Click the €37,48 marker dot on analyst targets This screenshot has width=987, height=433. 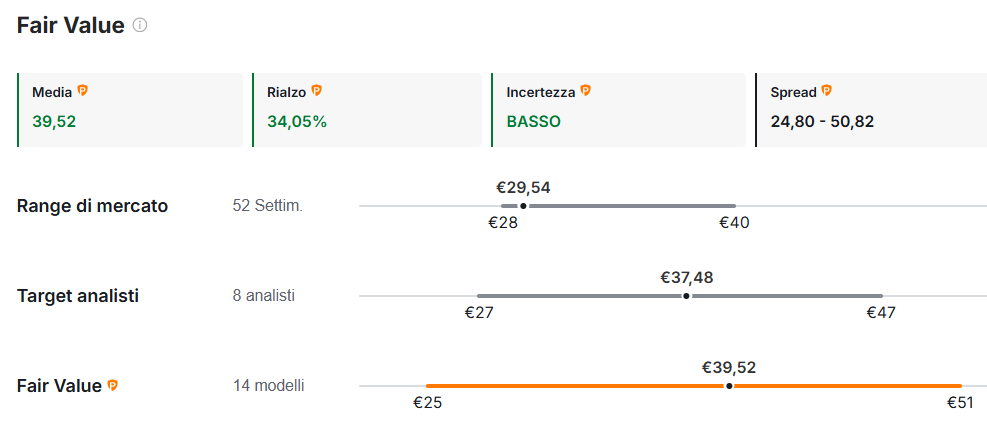686,296
